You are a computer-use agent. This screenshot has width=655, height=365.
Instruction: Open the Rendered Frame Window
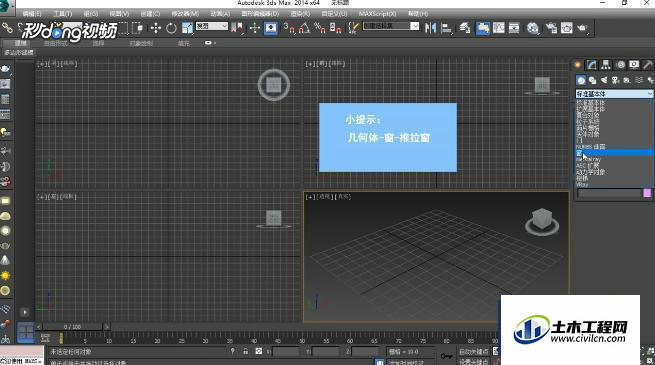(567, 28)
